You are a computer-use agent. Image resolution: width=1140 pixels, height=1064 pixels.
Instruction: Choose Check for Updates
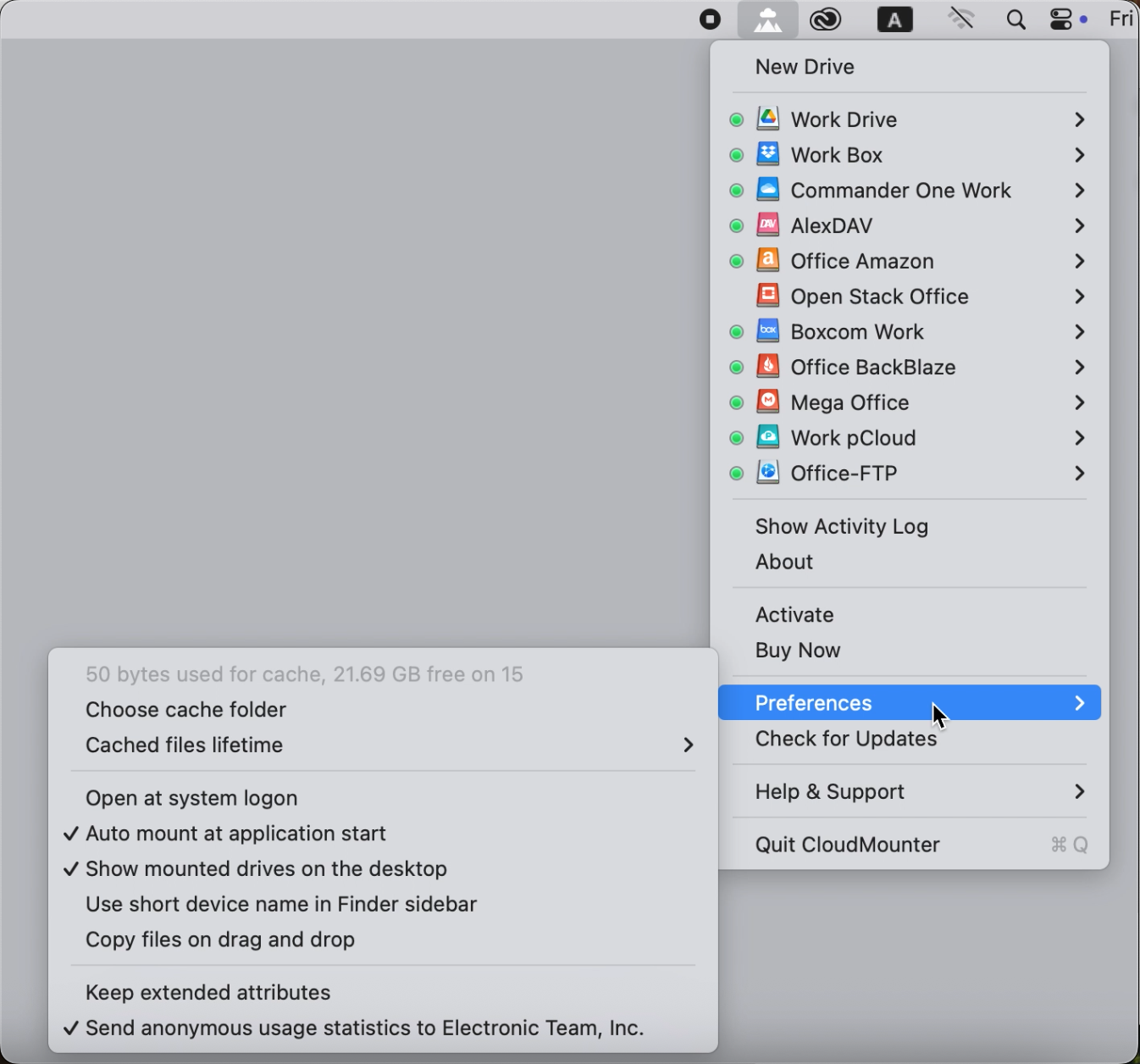tap(910, 739)
